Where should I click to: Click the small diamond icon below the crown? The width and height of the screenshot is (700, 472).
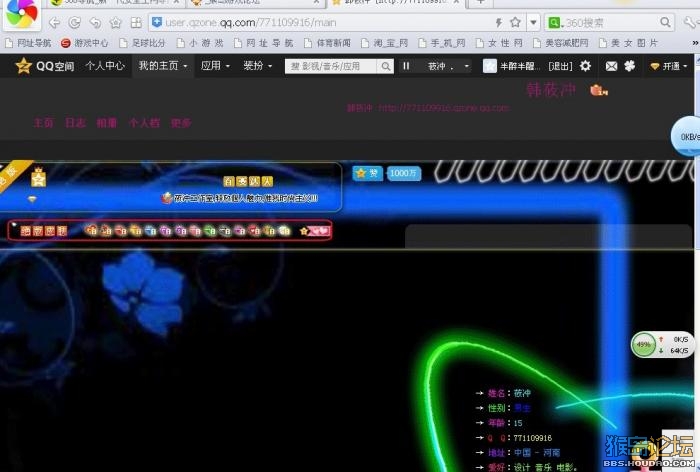click(32, 199)
